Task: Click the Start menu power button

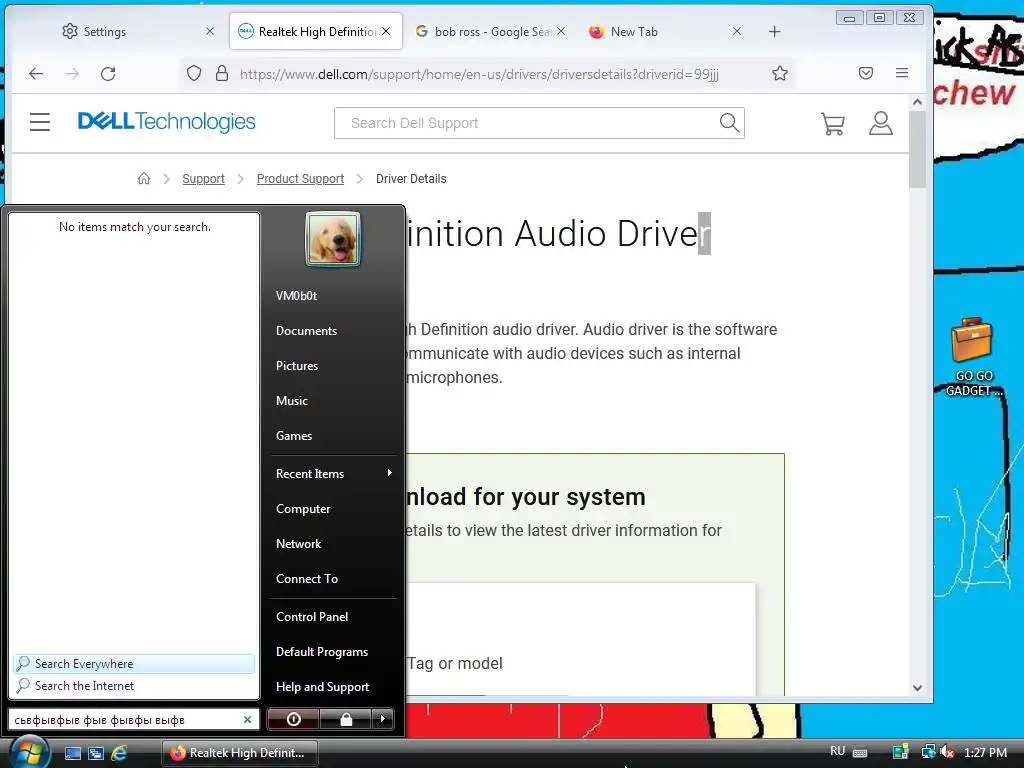Action: 293,719
